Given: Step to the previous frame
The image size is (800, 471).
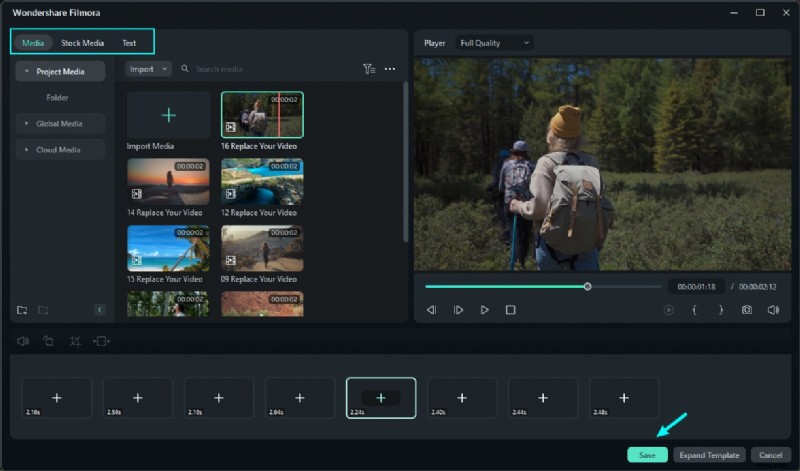Looking at the screenshot, I should coord(432,310).
